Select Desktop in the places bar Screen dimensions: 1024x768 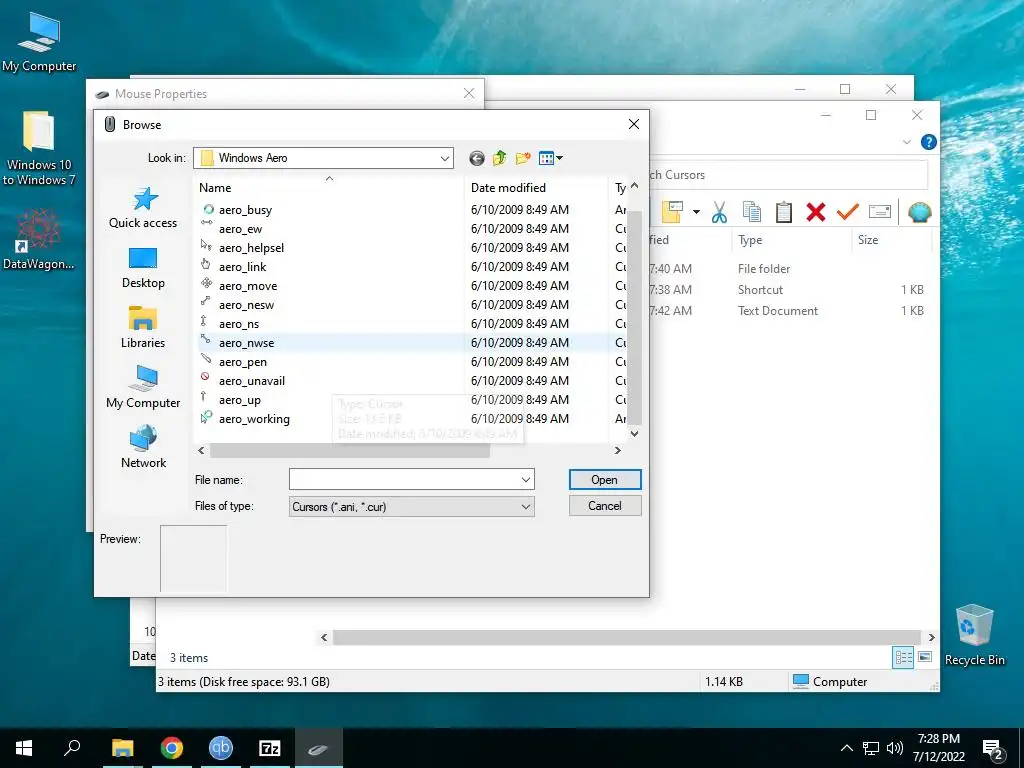[143, 268]
